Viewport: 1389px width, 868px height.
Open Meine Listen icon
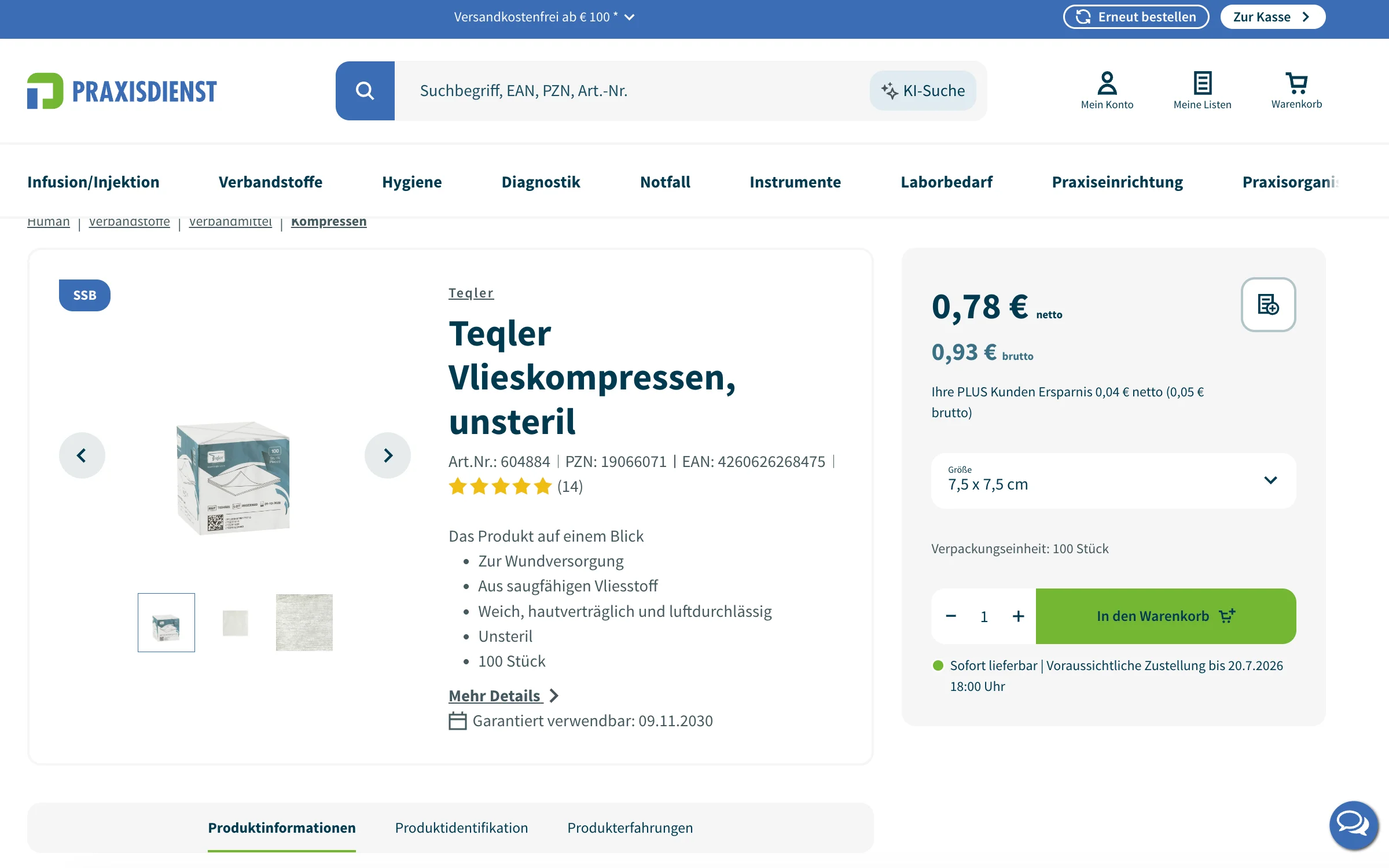click(1203, 90)
